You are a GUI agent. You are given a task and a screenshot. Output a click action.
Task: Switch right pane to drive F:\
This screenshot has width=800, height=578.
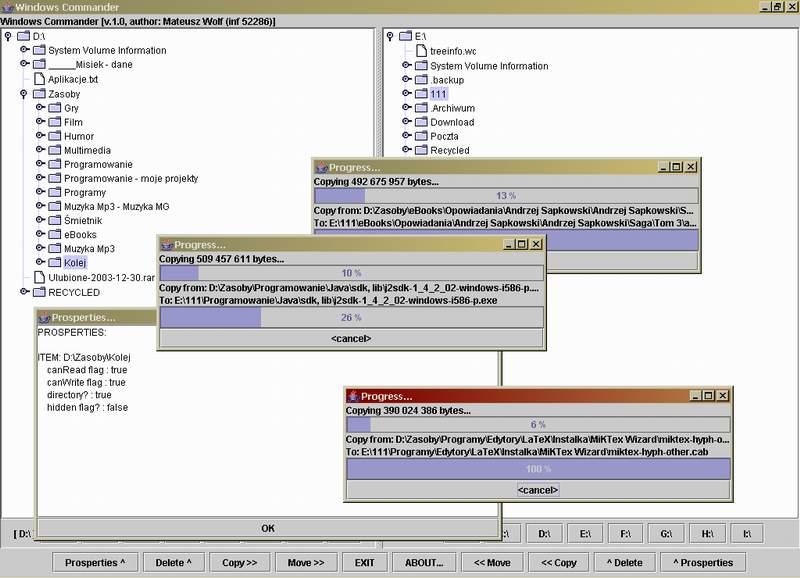click(x=626, y=534)
